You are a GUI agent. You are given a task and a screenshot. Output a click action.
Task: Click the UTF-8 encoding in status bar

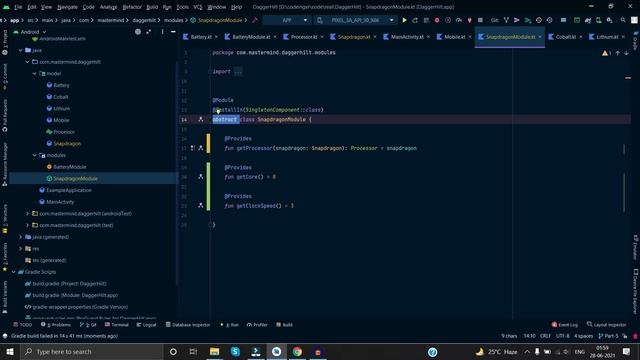point(562,336)
